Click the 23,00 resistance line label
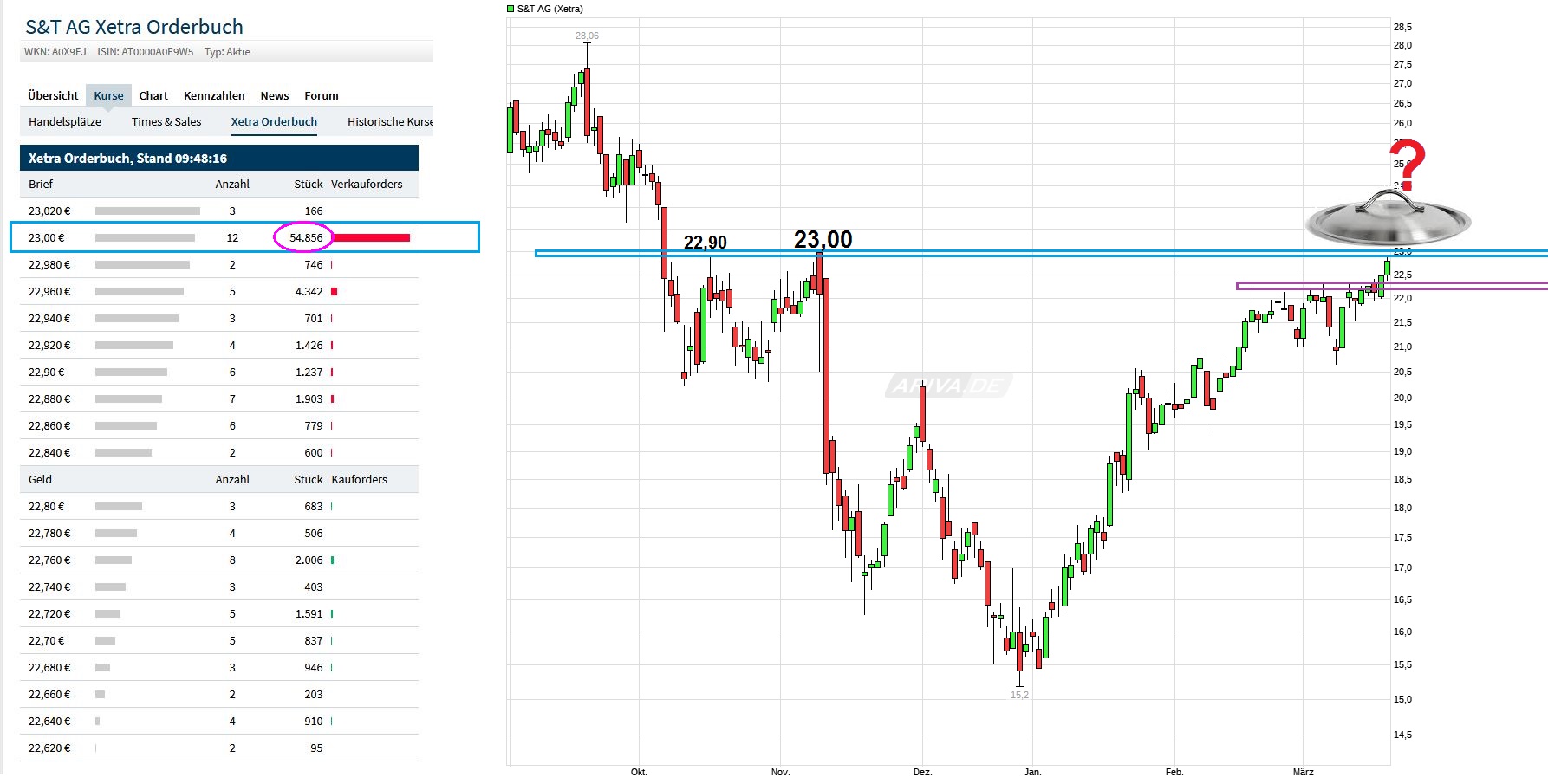This screenshot has height=784, width=1548. coord(823,239)
